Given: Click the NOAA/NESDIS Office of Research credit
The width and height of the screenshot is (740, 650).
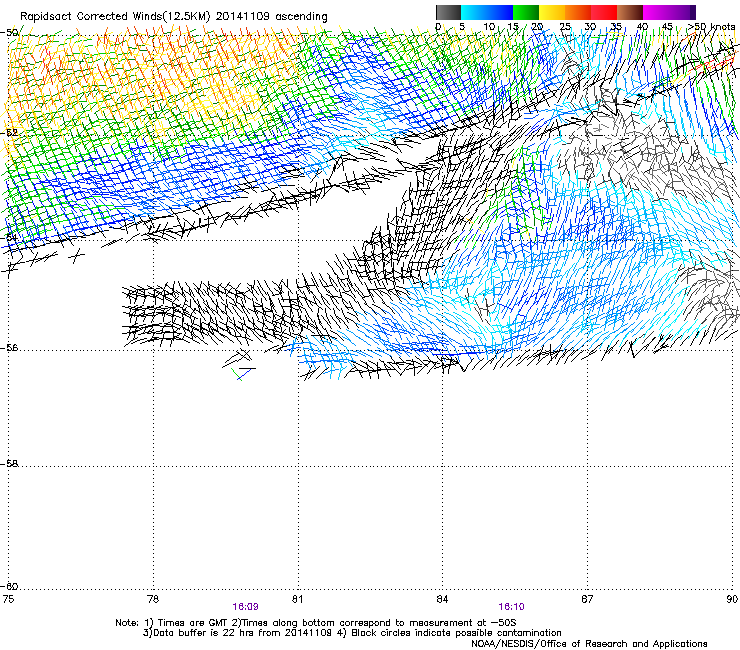Looking at the screenshot, I should coord(589,644).
